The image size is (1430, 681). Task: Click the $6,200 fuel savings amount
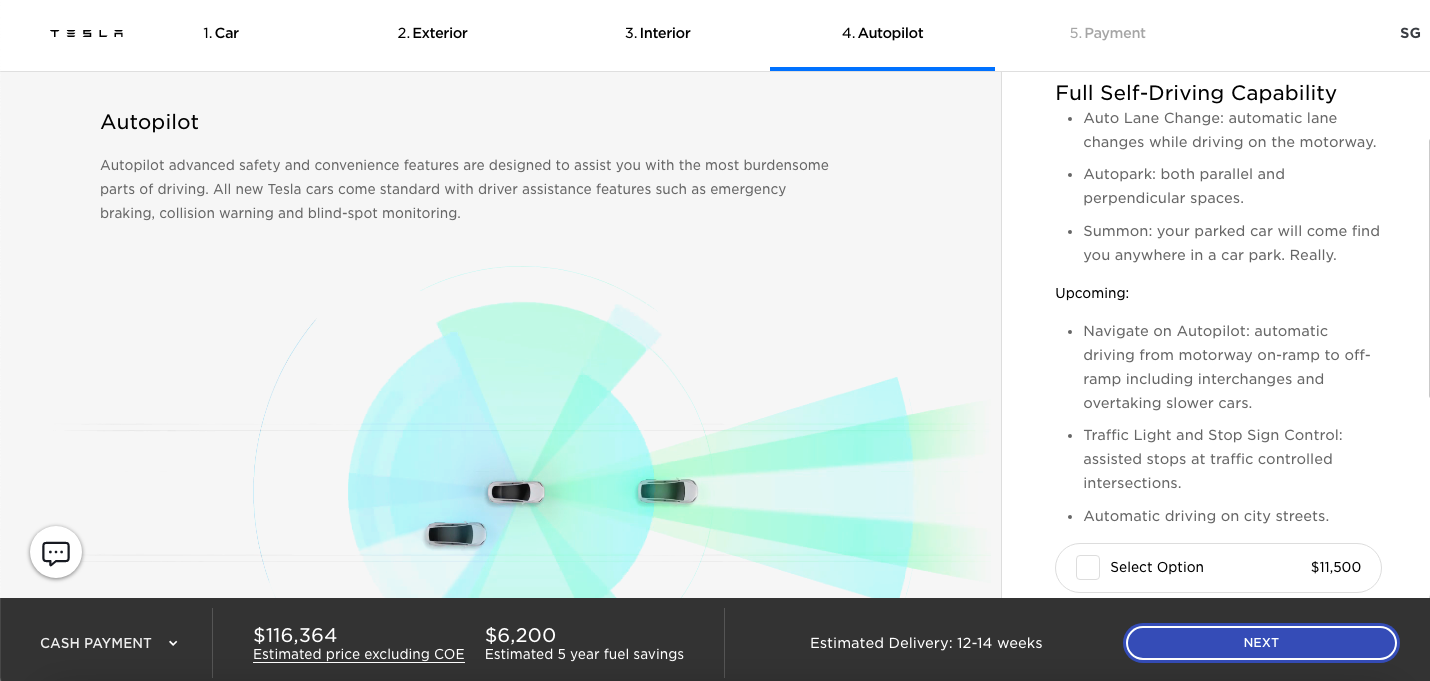coord(520,635)
